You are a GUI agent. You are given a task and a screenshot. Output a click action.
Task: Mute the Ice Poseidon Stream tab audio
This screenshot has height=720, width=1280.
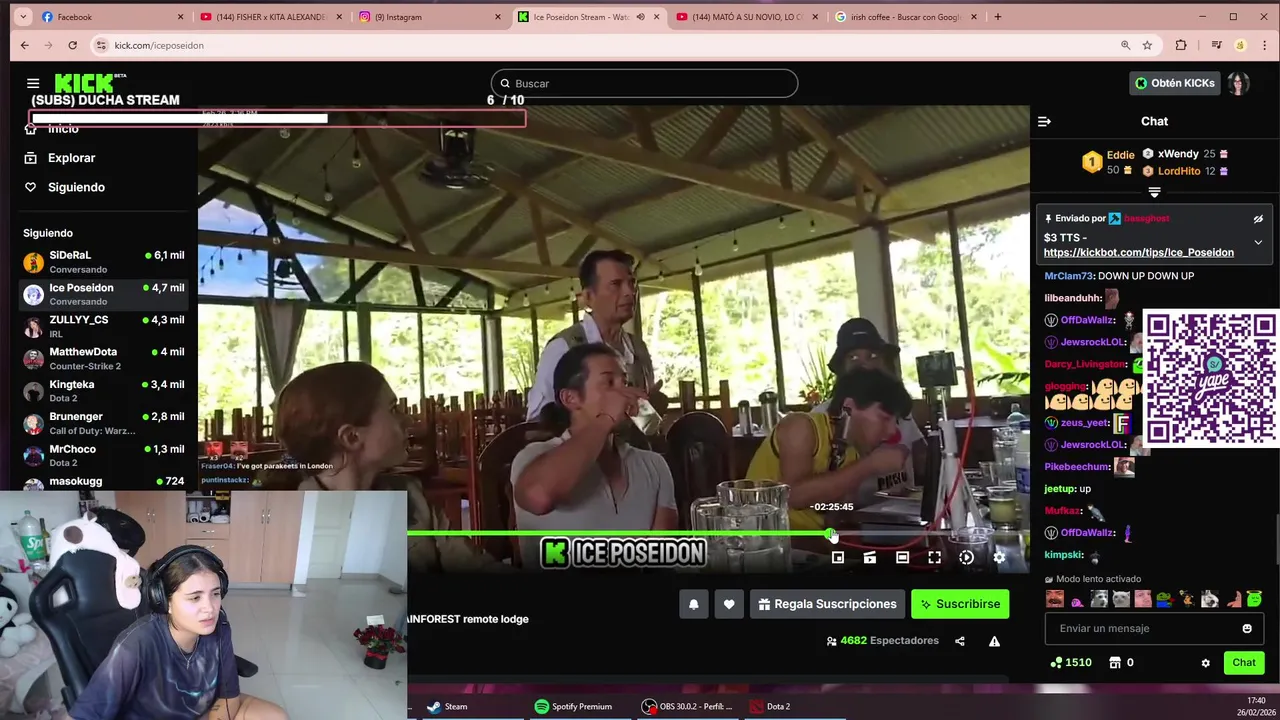click(x=640, y=17)
